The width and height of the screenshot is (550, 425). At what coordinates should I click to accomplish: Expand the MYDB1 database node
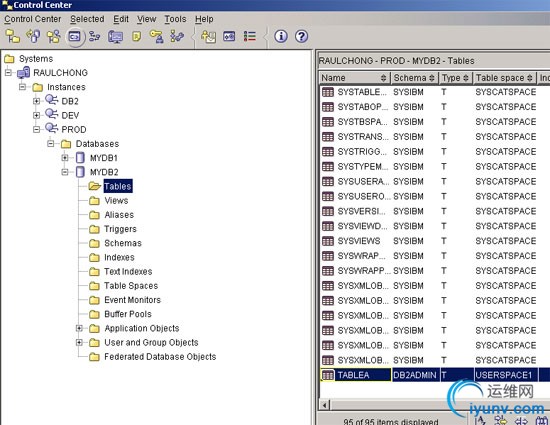click(x=65, y=158)
